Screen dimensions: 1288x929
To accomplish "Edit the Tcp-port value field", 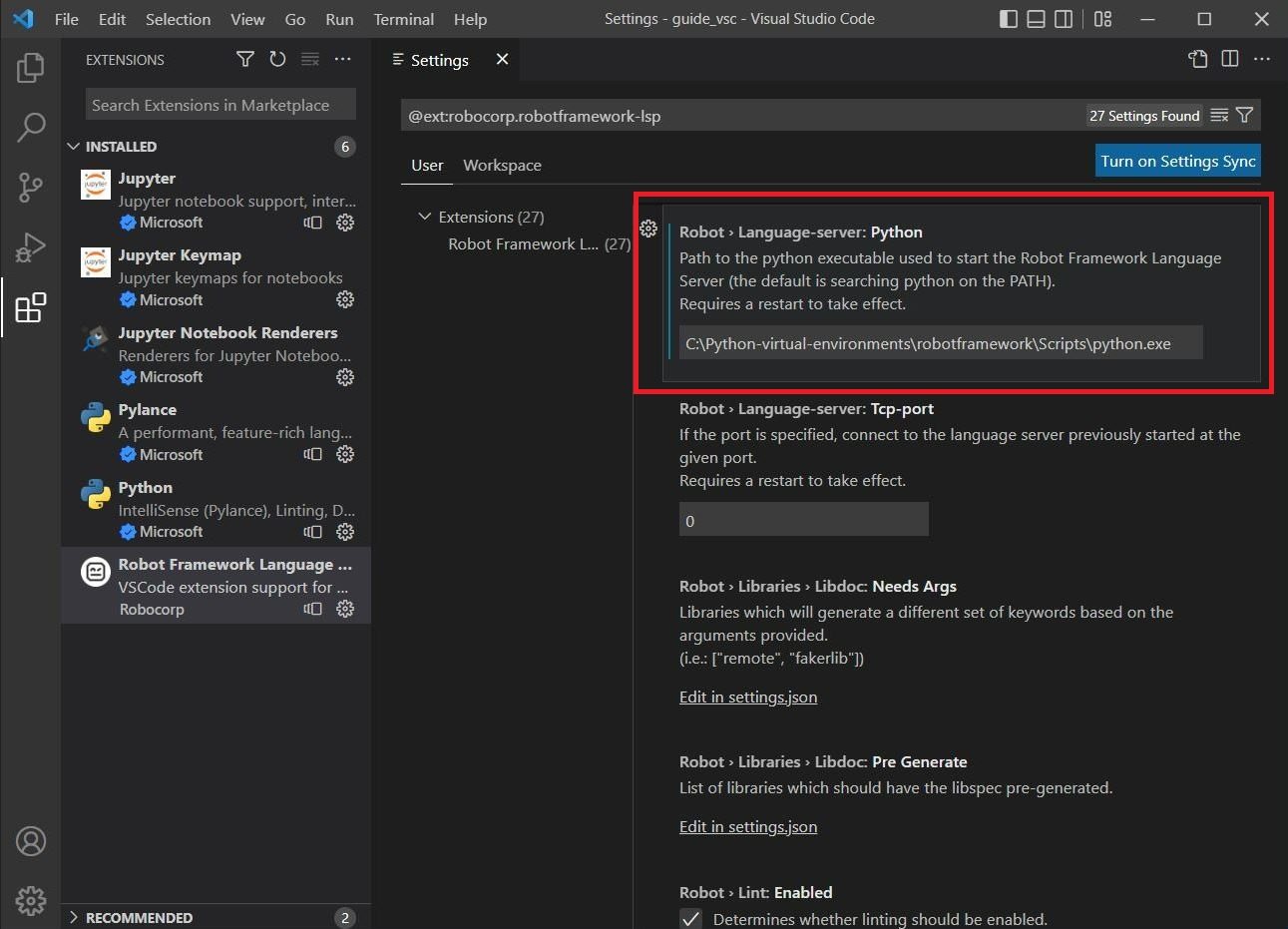I will [x=804, y=520].
